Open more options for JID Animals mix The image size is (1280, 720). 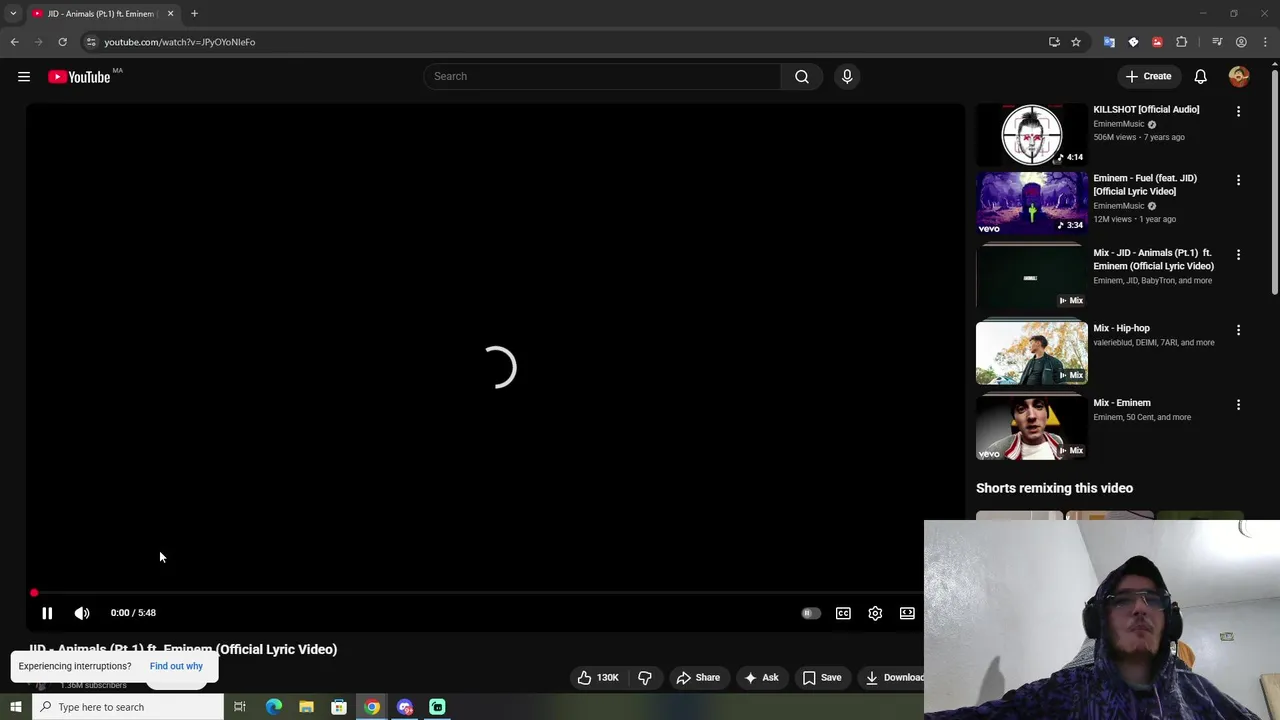tap(1238, 255)
